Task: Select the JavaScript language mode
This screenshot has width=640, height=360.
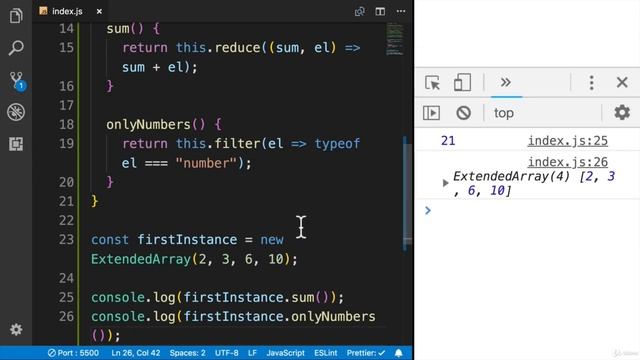Action: (x=285, y=353)
